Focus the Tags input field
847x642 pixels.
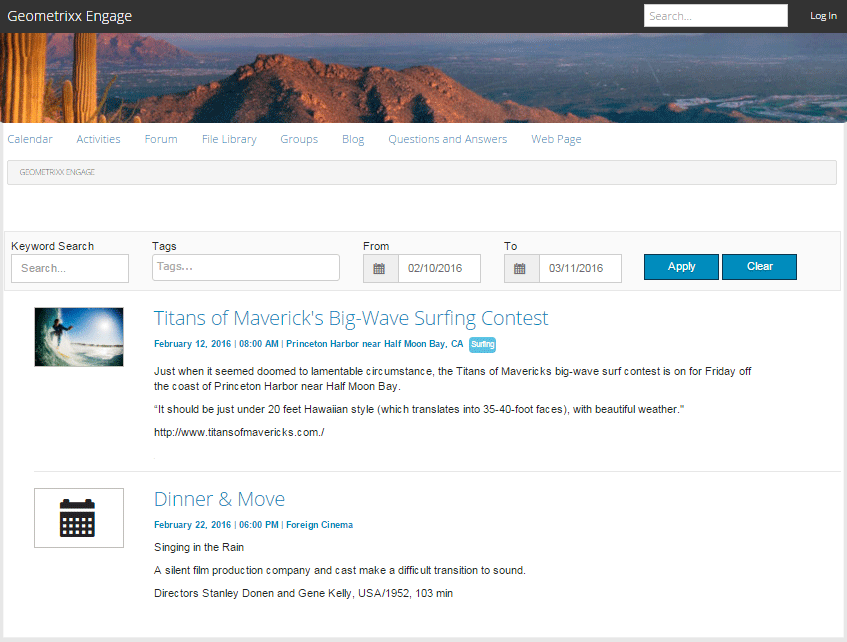coord(246,267)
